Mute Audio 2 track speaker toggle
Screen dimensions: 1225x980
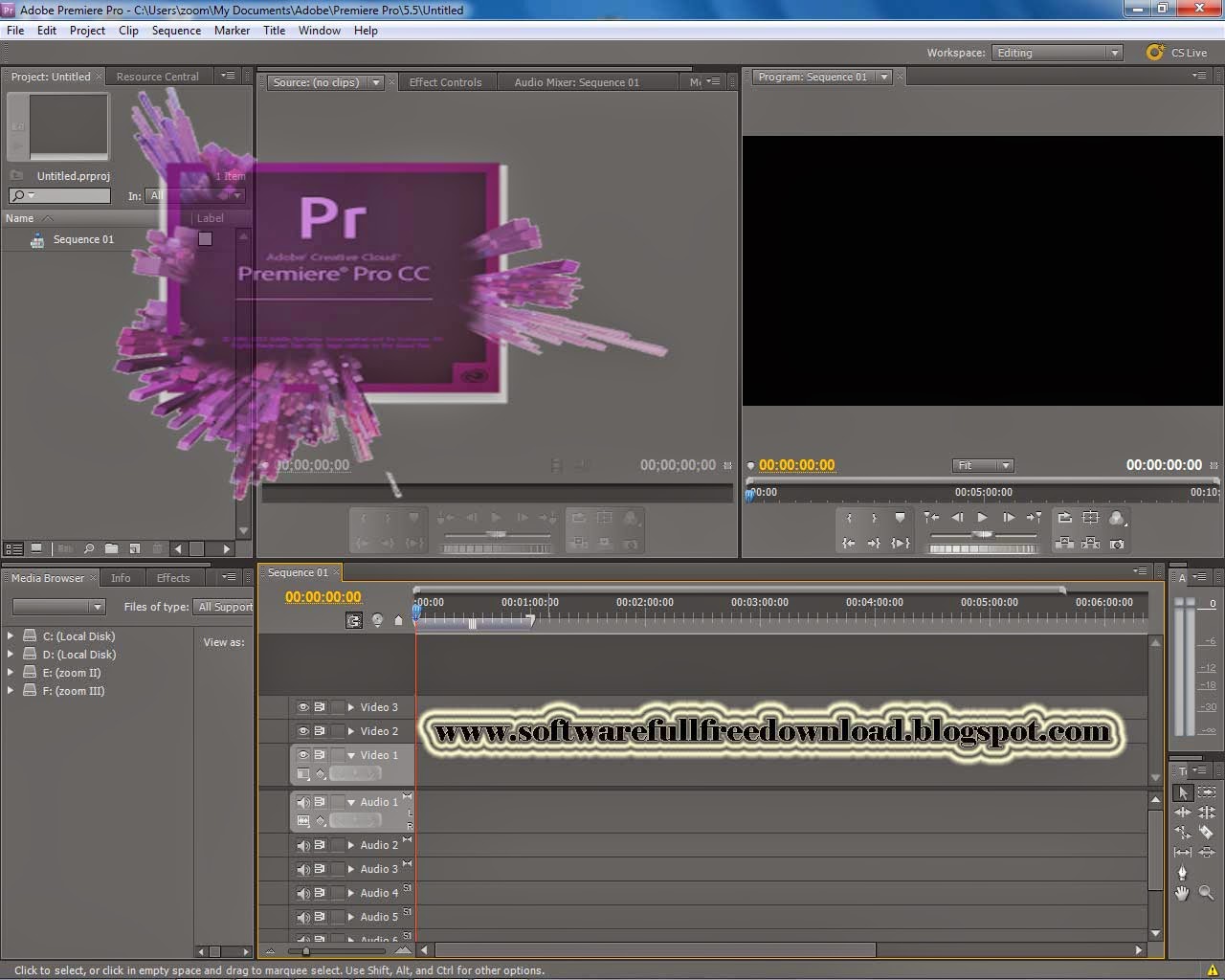302,845
